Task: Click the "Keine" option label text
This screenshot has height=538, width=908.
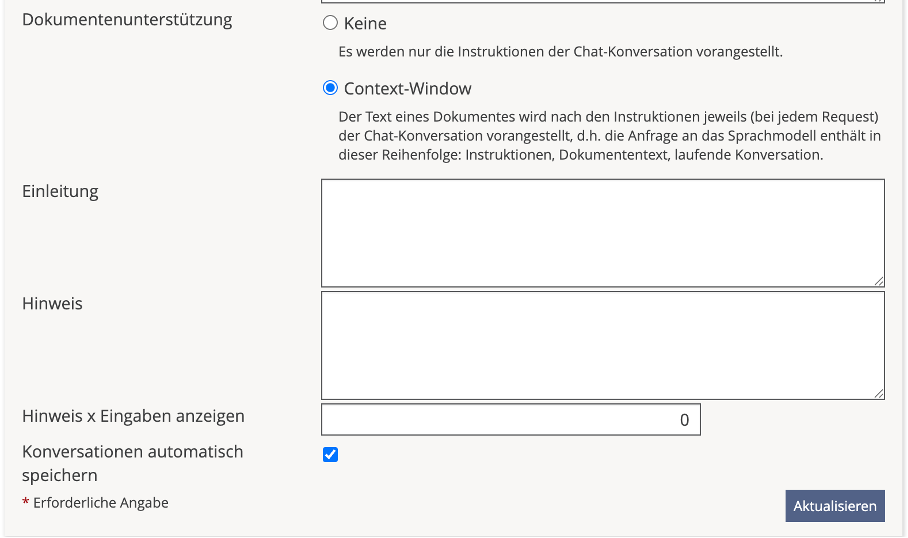Action: [x=365, y=23]
